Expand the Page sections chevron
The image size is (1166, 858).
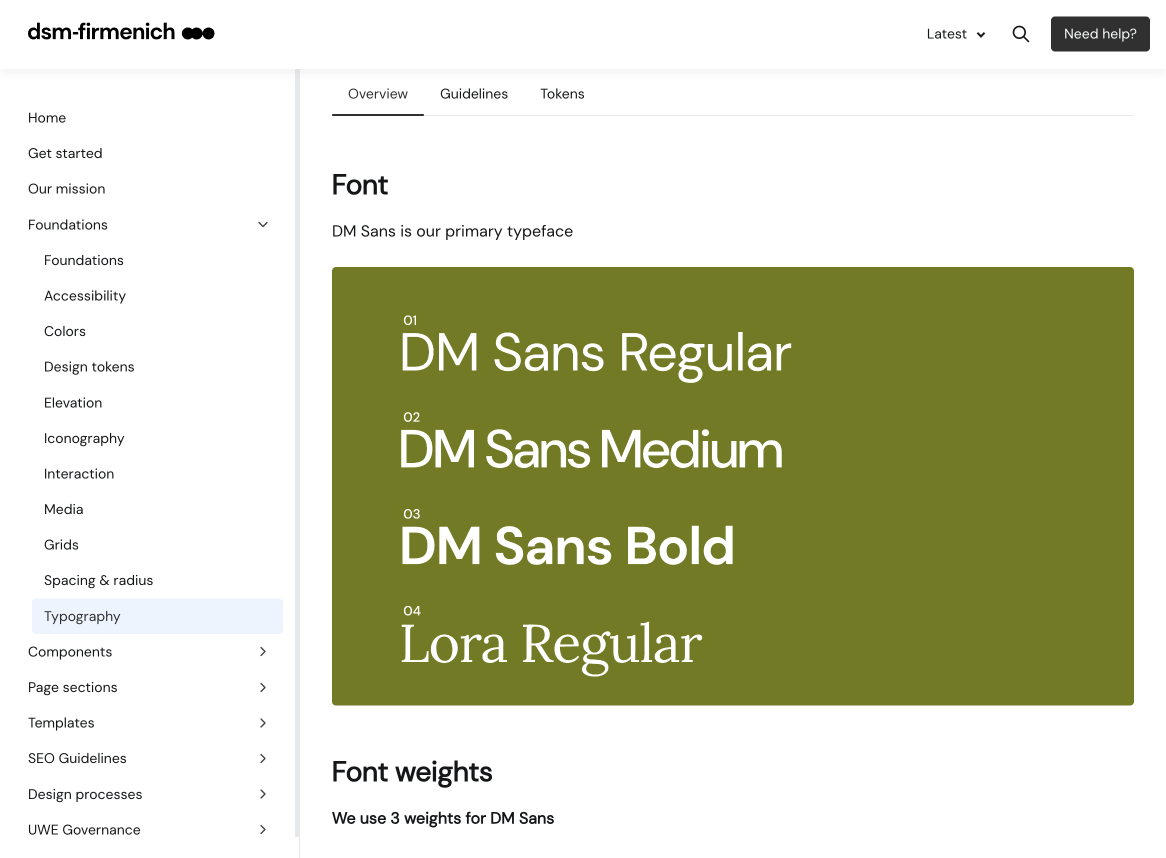263,688
